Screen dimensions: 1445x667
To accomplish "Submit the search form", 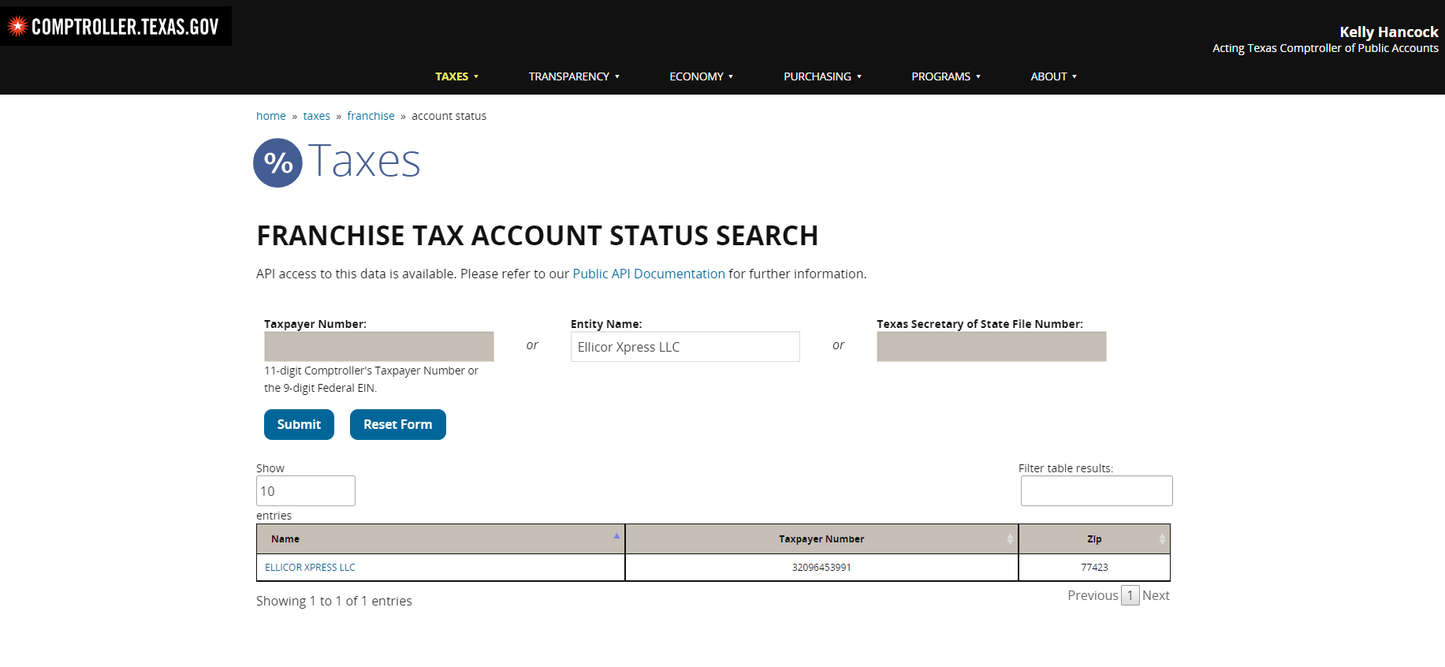I will click(299, 424).
